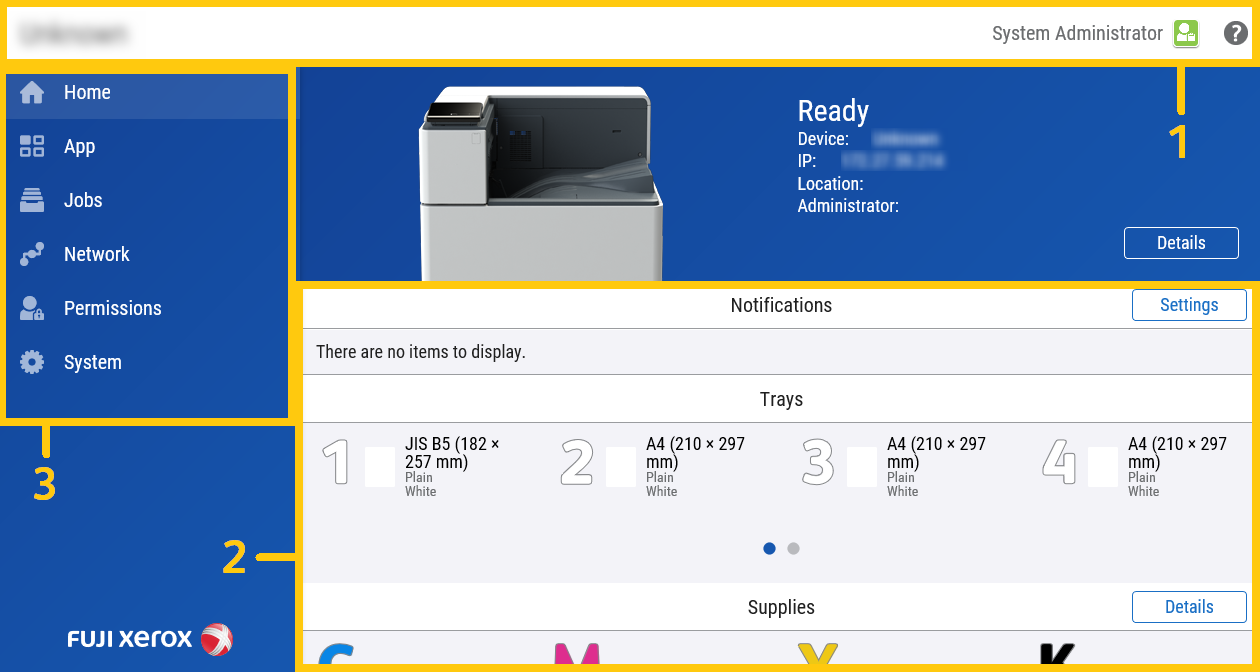Screen dimensions: 1260x672
Task: Click the Supplies Details button
Action: click(x=1189, y=607)
